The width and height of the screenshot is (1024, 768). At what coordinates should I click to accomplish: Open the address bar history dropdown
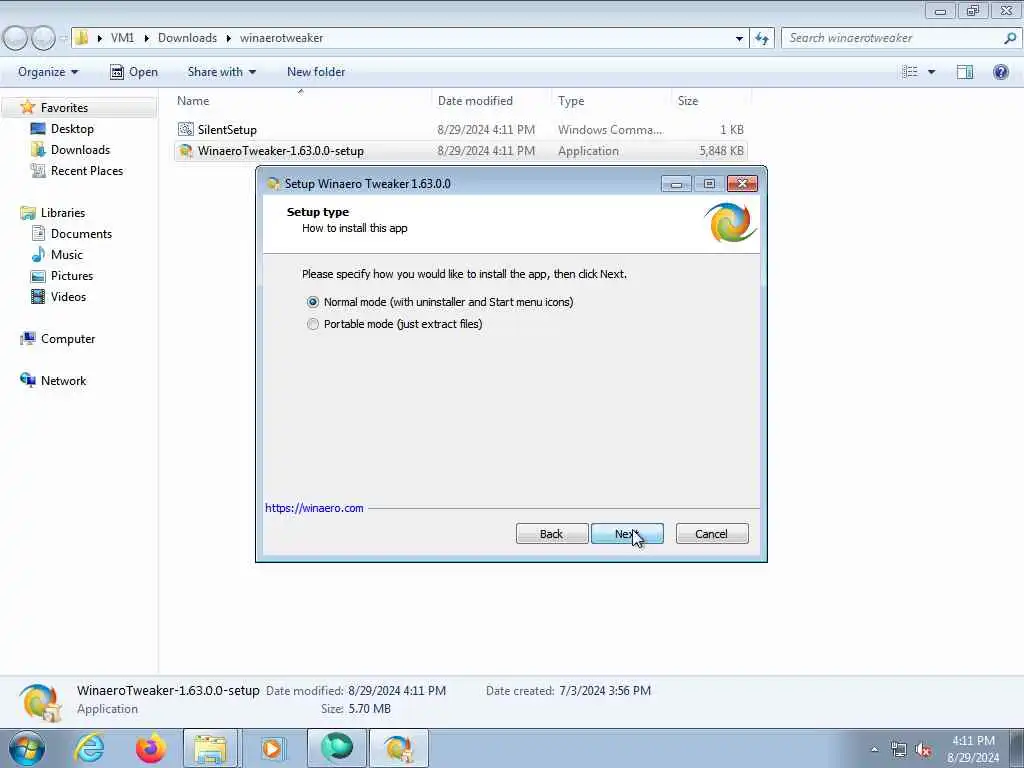[x=739, y=39]
